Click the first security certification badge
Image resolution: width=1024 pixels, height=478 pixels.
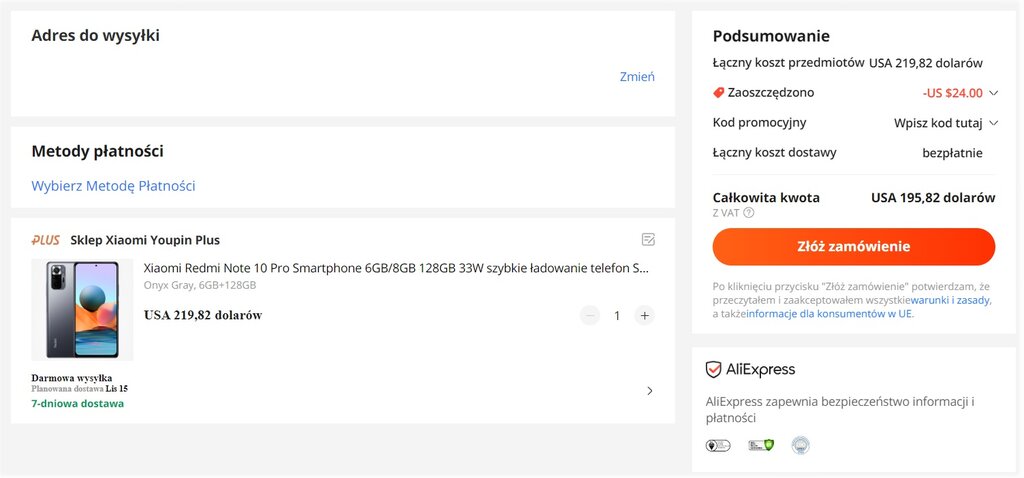click(x=718, y=445)
